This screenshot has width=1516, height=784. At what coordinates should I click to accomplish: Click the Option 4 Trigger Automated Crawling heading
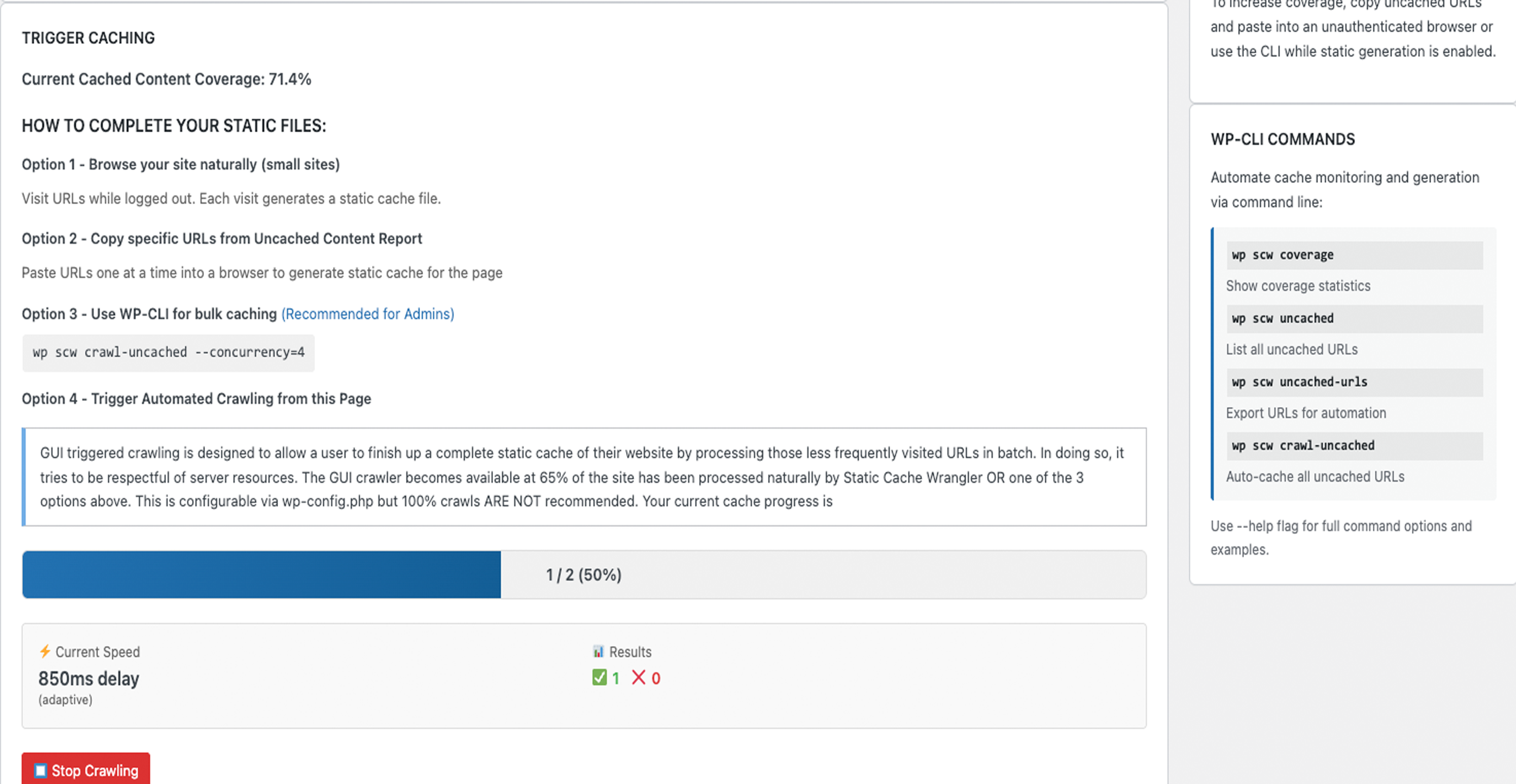(x=197, y=399)
